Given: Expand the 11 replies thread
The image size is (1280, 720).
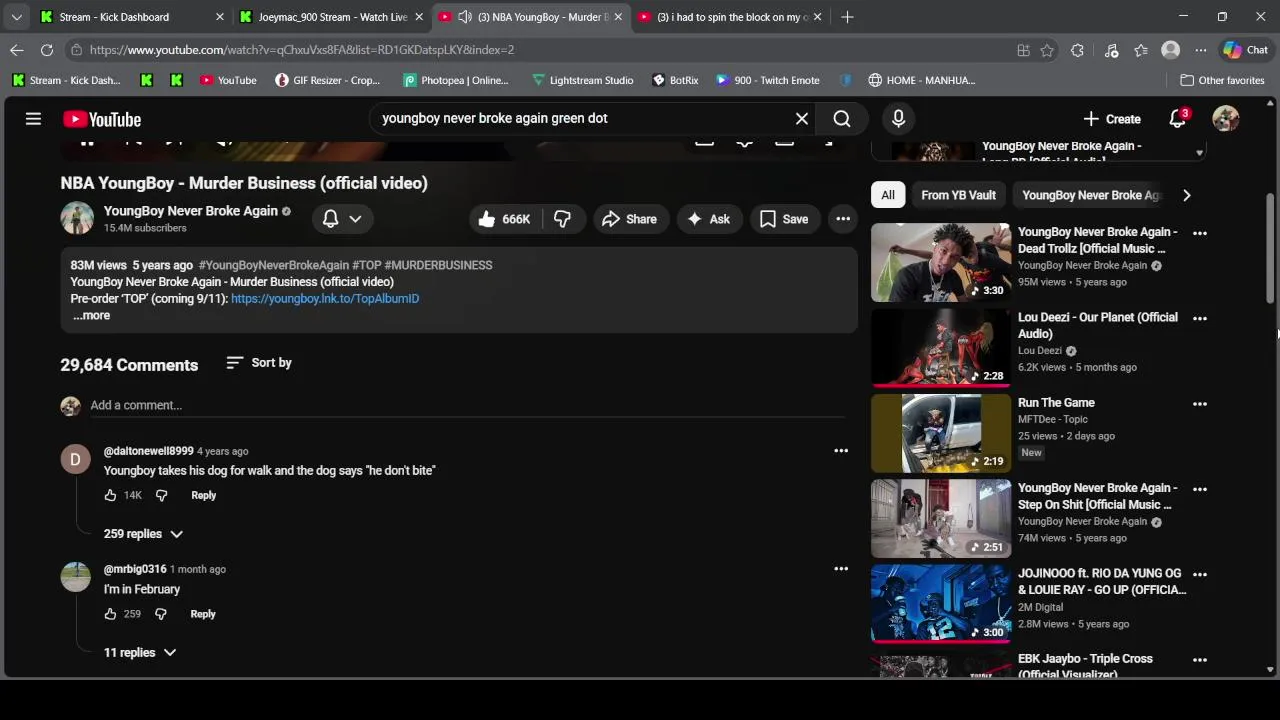Looking at the screenshot, I should 140,652.
